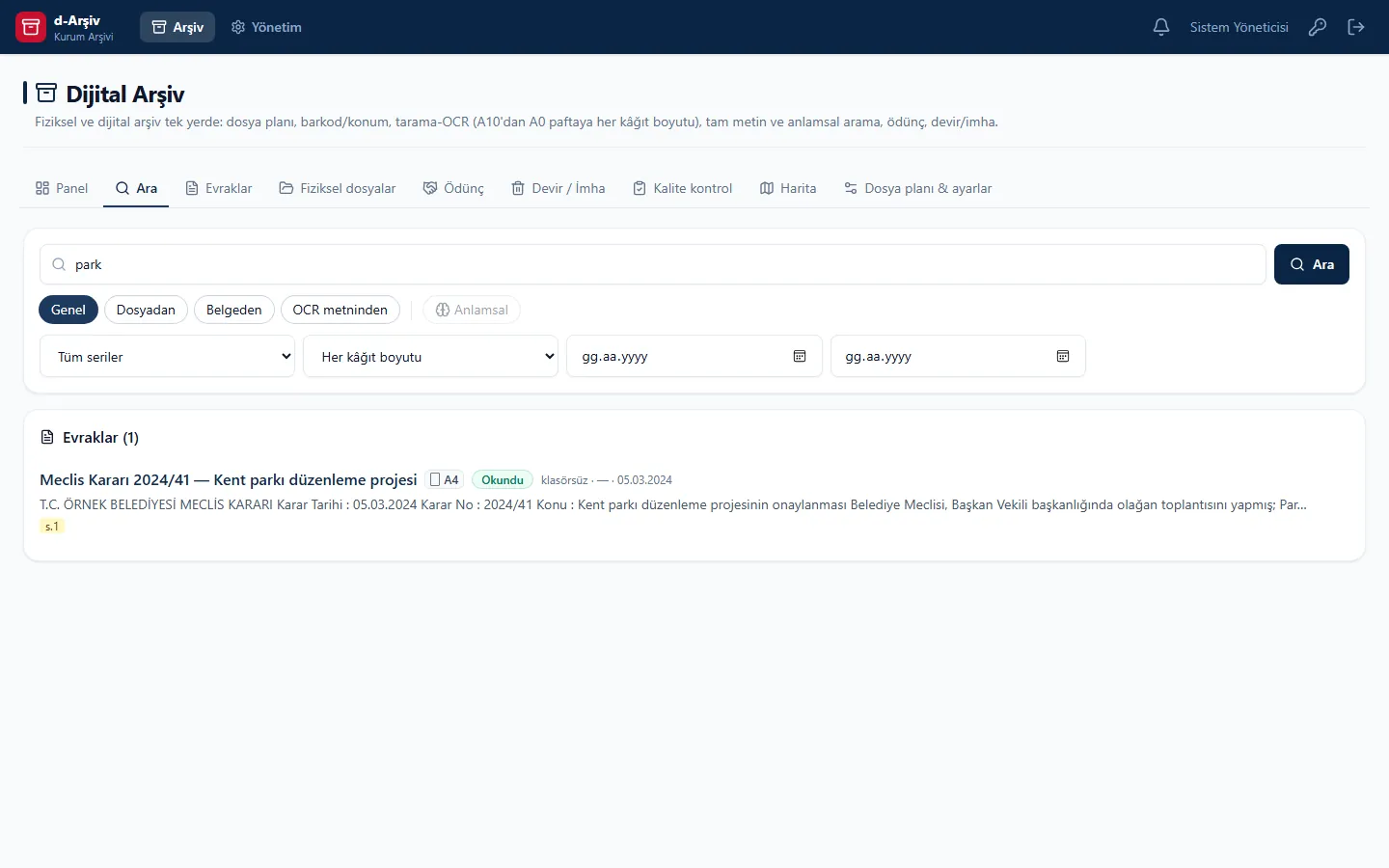Expand the Her kâğıt boyutu dropdown

[x=431, y=356]
